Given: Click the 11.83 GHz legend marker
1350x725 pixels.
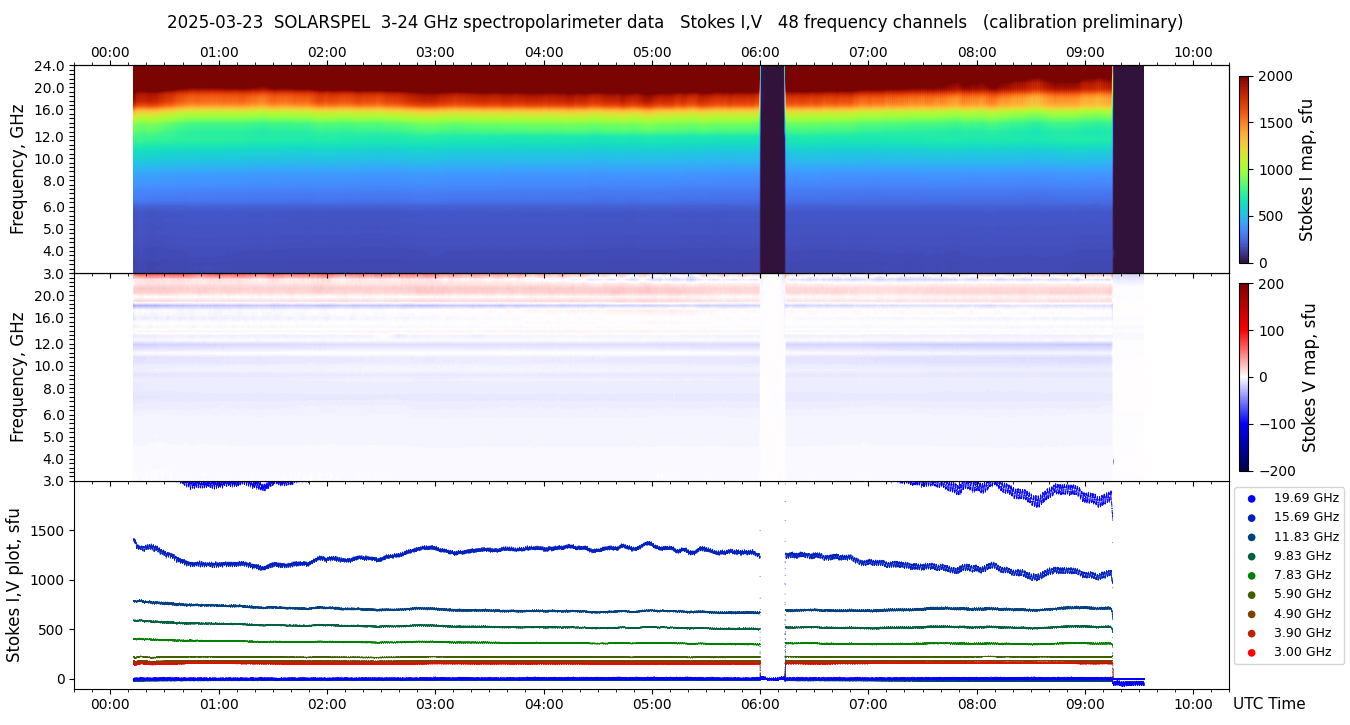Looking at the screenshot, I should (1251, 537).
